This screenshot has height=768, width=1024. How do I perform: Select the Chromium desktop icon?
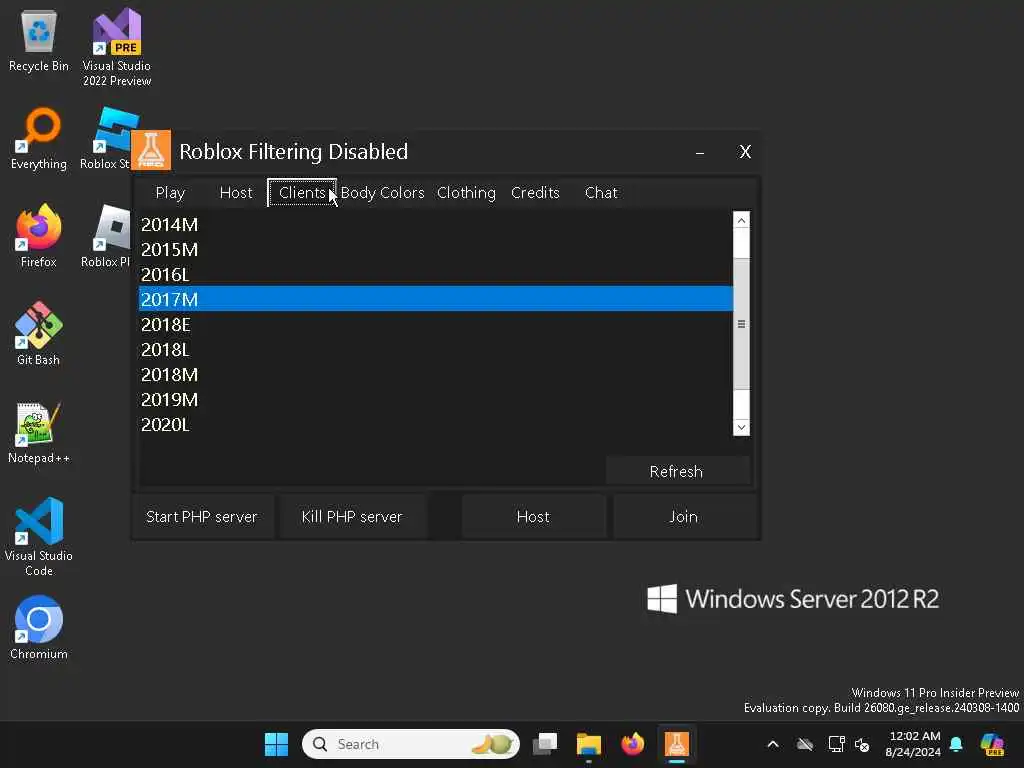[39, 628]
